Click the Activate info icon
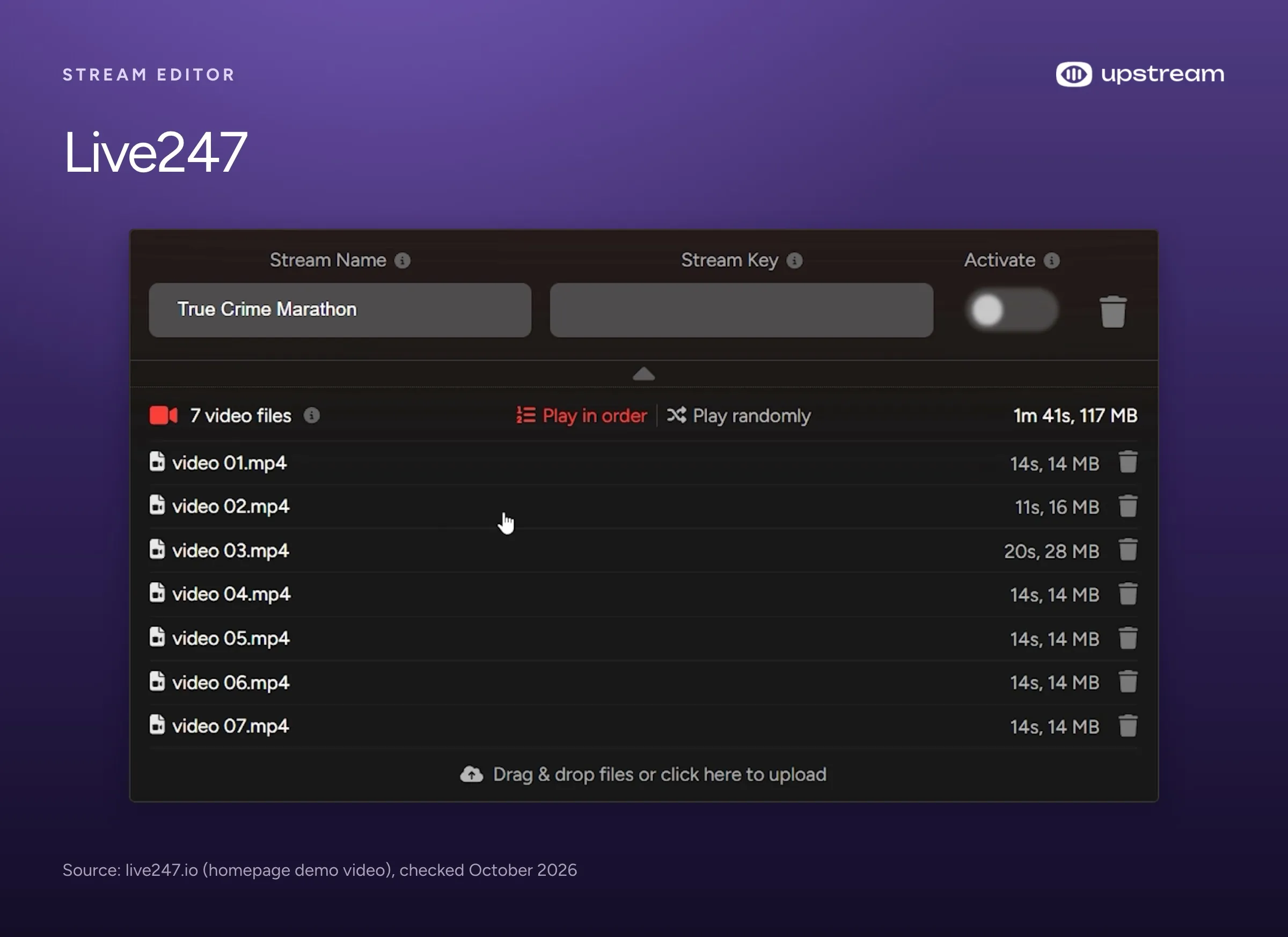 tap(1051, 261)
